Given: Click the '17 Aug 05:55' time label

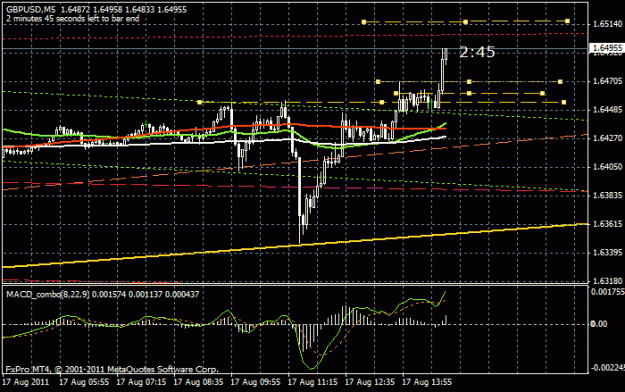Looking at the screenshot, I should (x=84, y=382).
